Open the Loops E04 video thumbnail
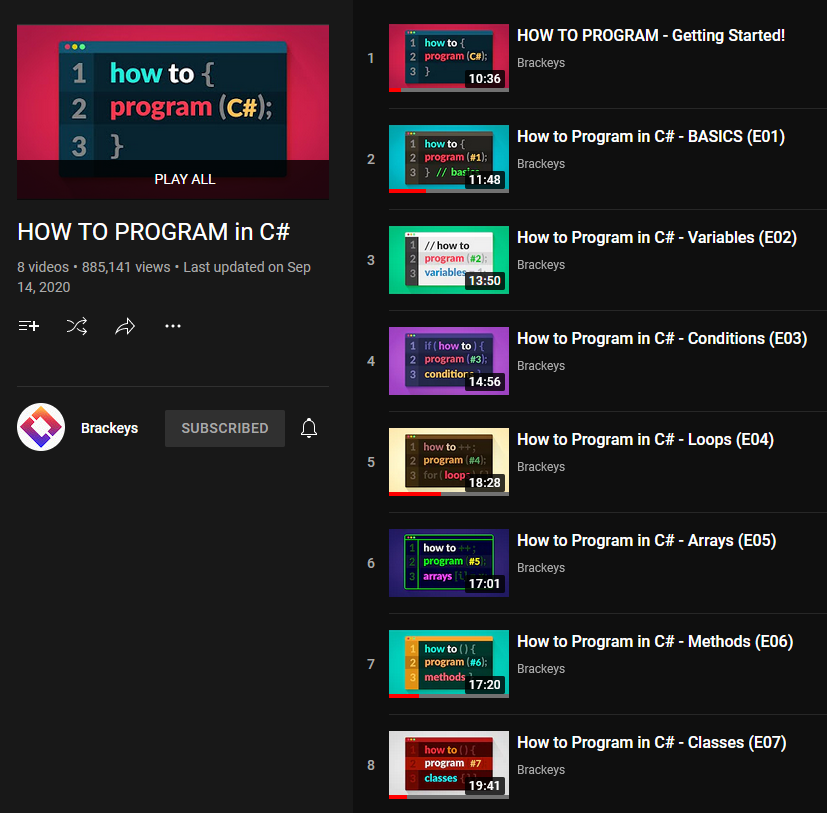The height and width of the screenshot is (813, 827). pos(449,462)
